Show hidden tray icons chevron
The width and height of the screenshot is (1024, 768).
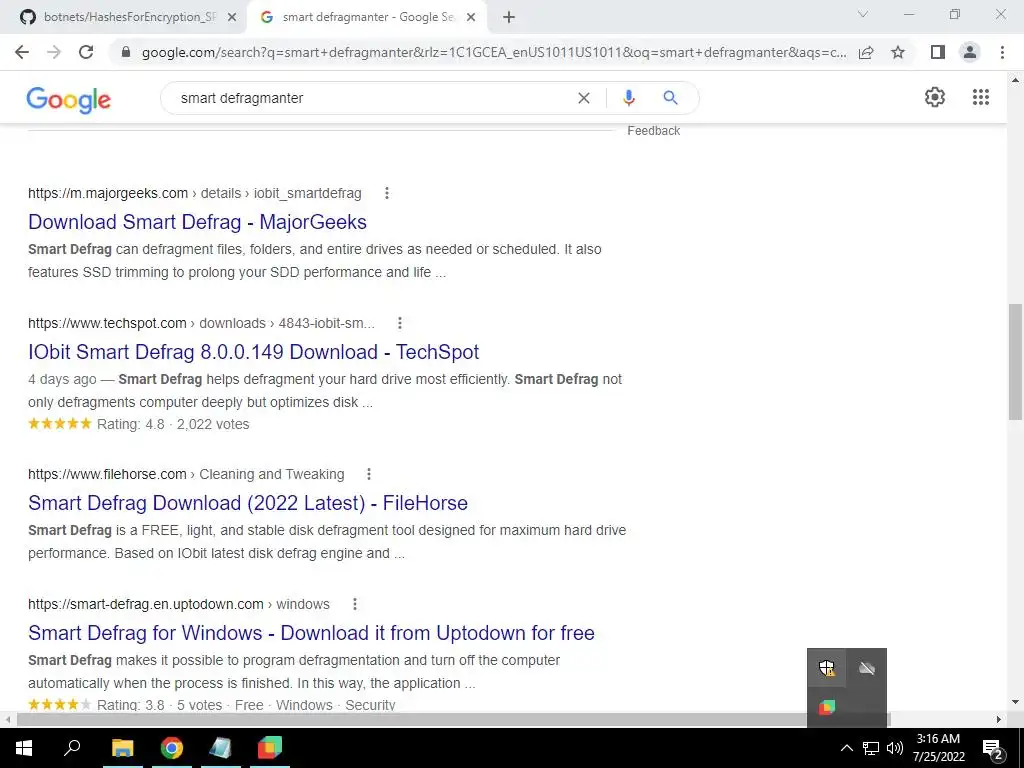tap(846, 748)
